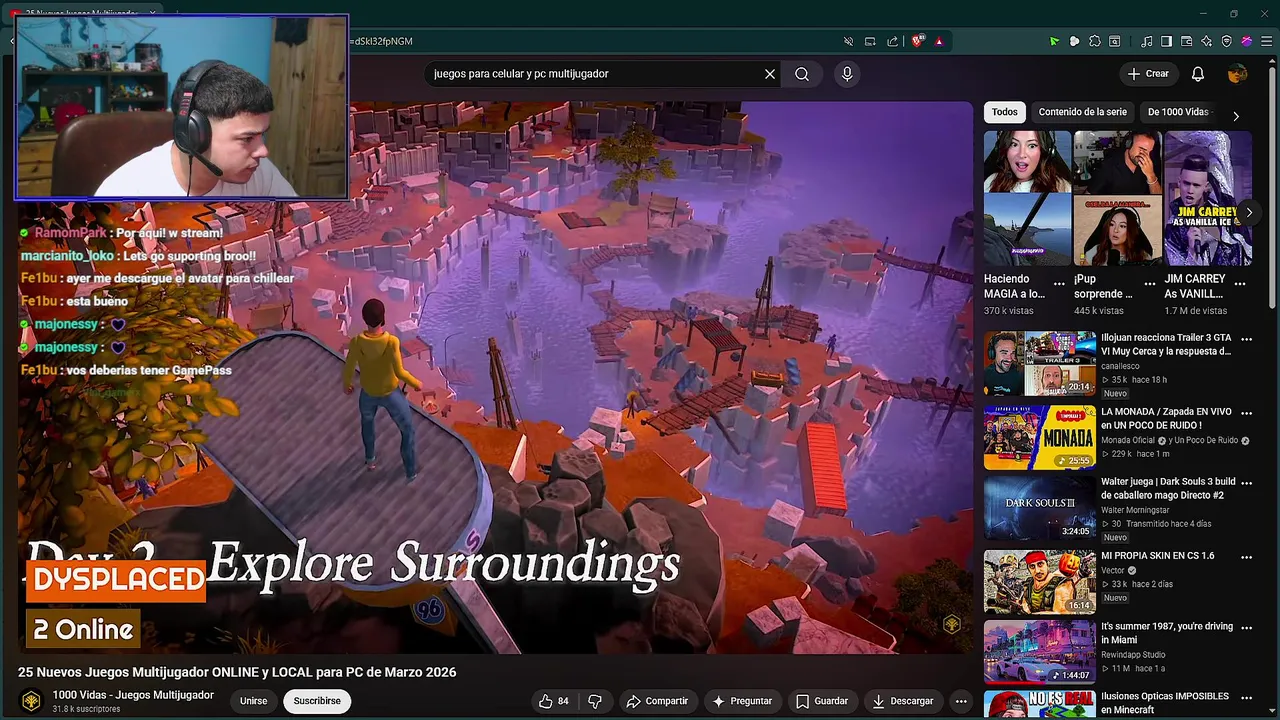Start voice search with the microphone
The height and width of the screenshot is (720, 1280).
point(847,74)
